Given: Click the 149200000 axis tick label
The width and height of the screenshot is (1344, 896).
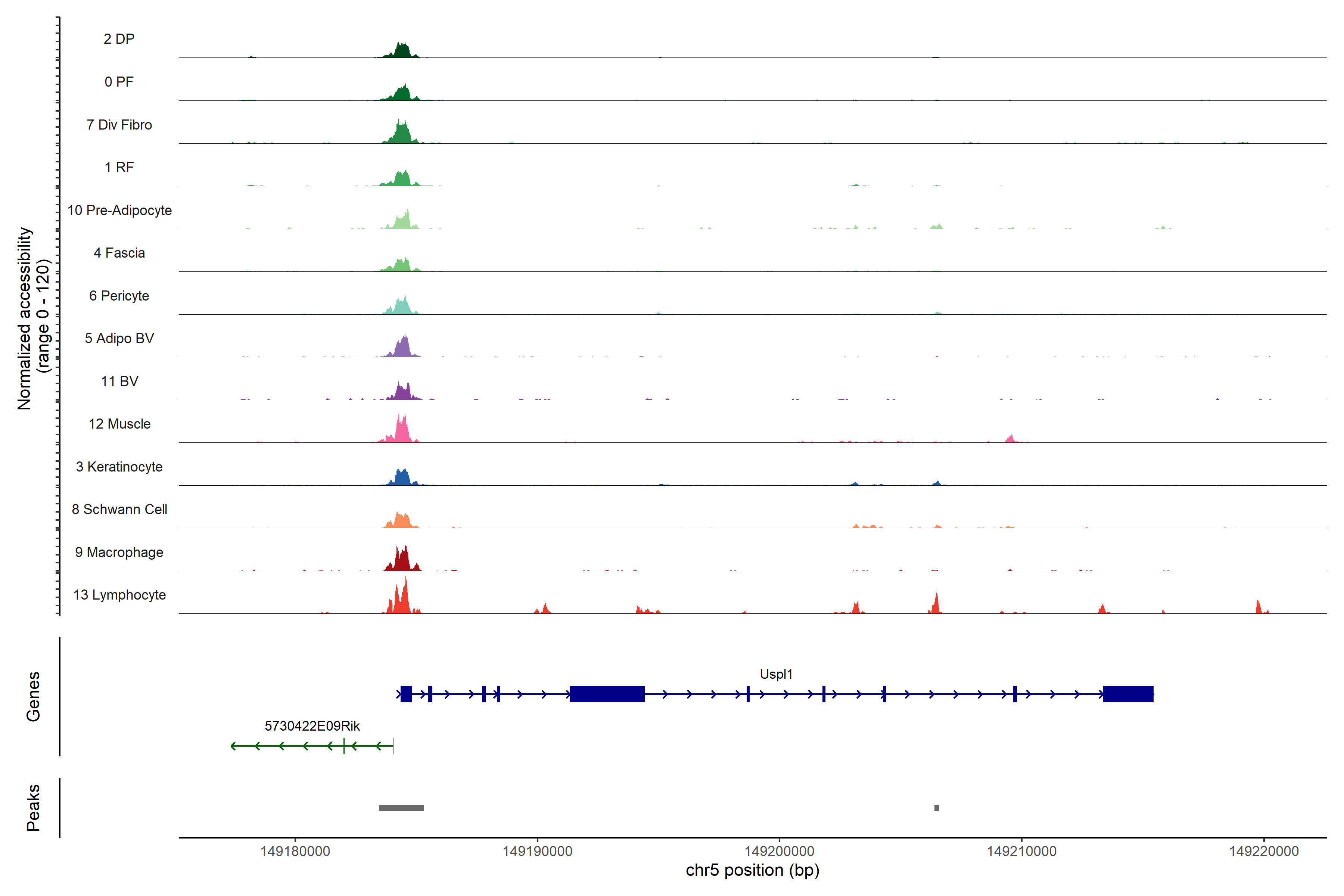Looking at the screenshot, I should pyautogui.click(x=779, y=852).
